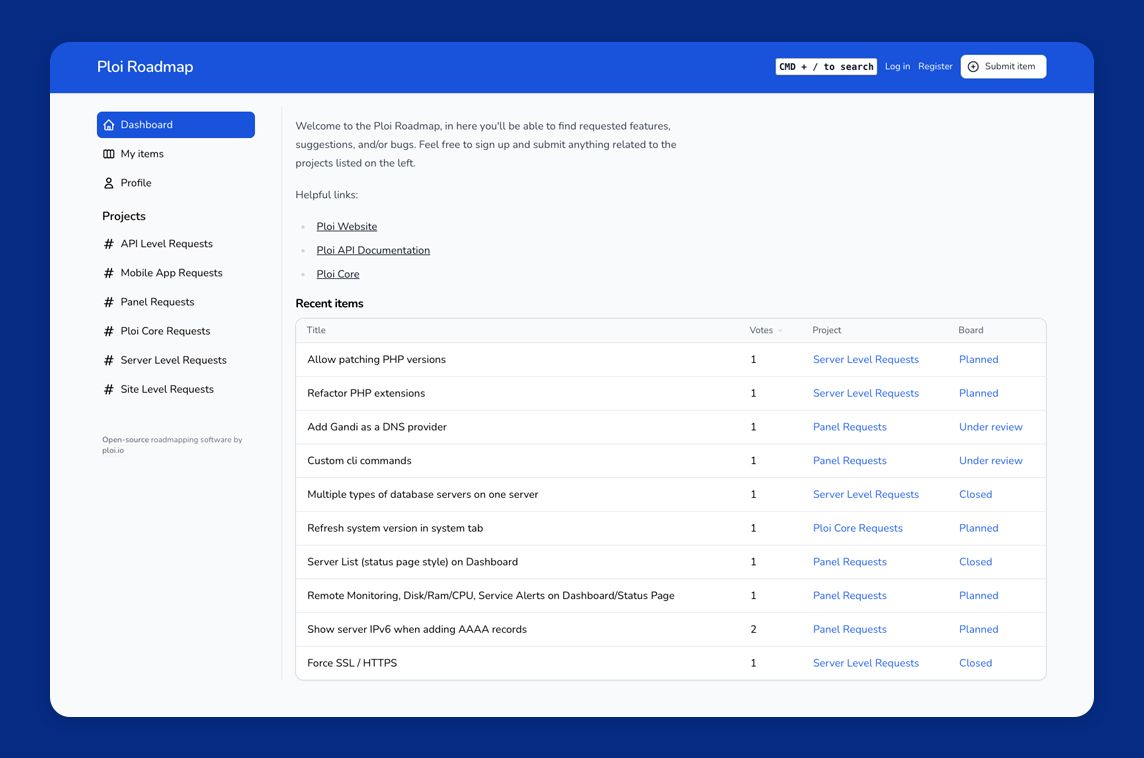Click Closed board in Force SSL row

[975, 663]
